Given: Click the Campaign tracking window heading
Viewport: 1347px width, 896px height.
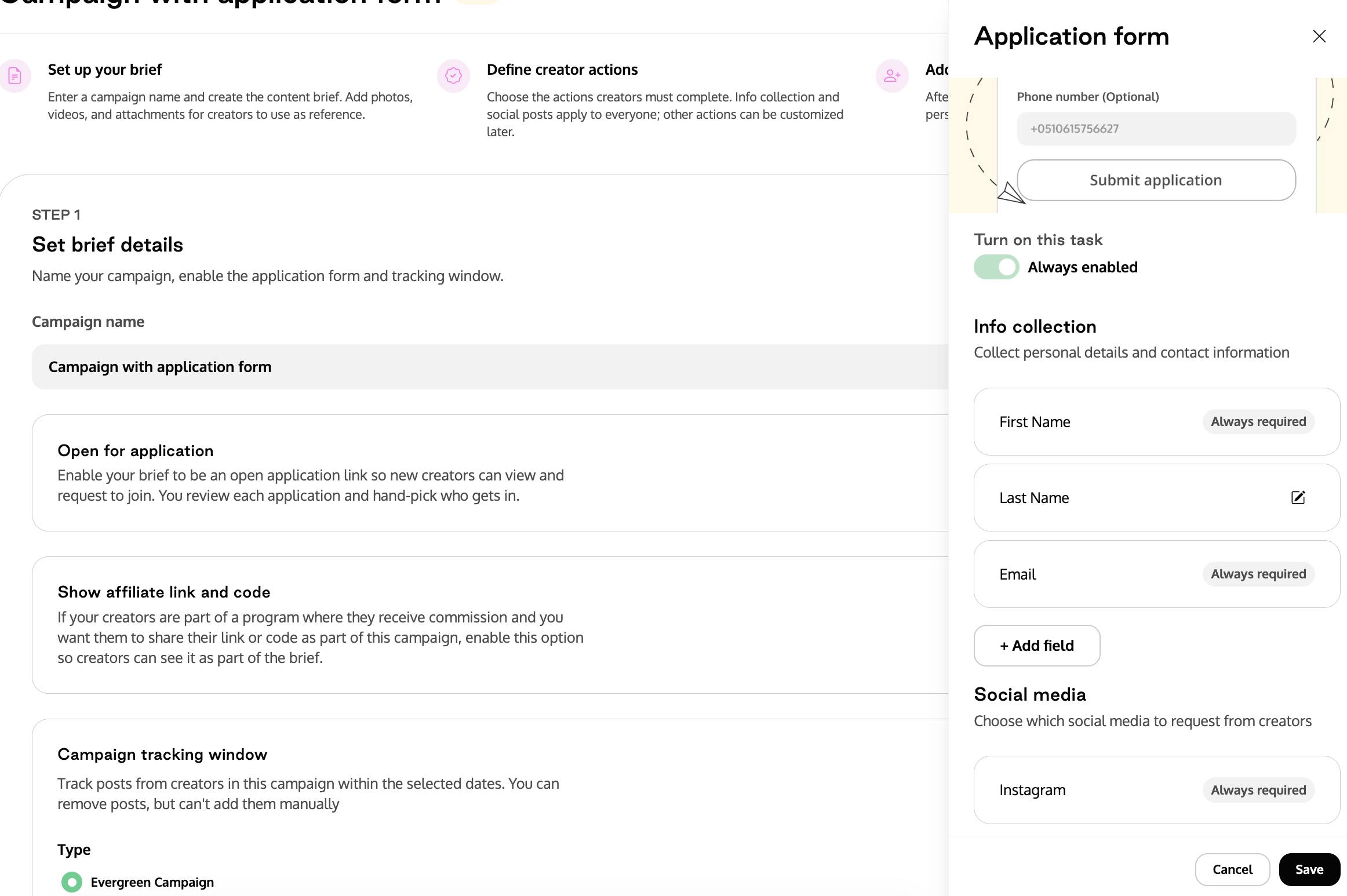Looking at the screenshot, I should [162, 755].
